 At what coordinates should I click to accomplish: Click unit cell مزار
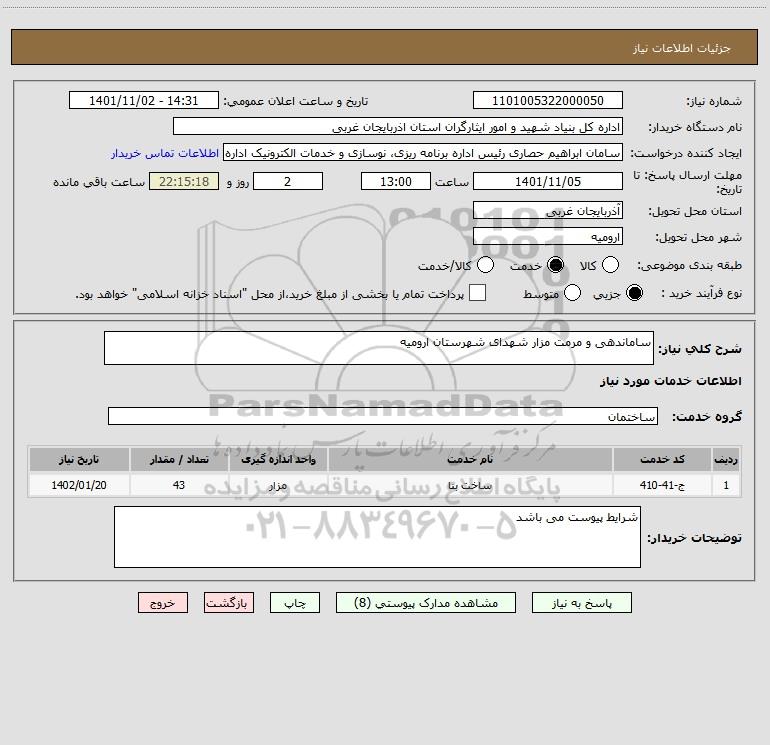278,485
